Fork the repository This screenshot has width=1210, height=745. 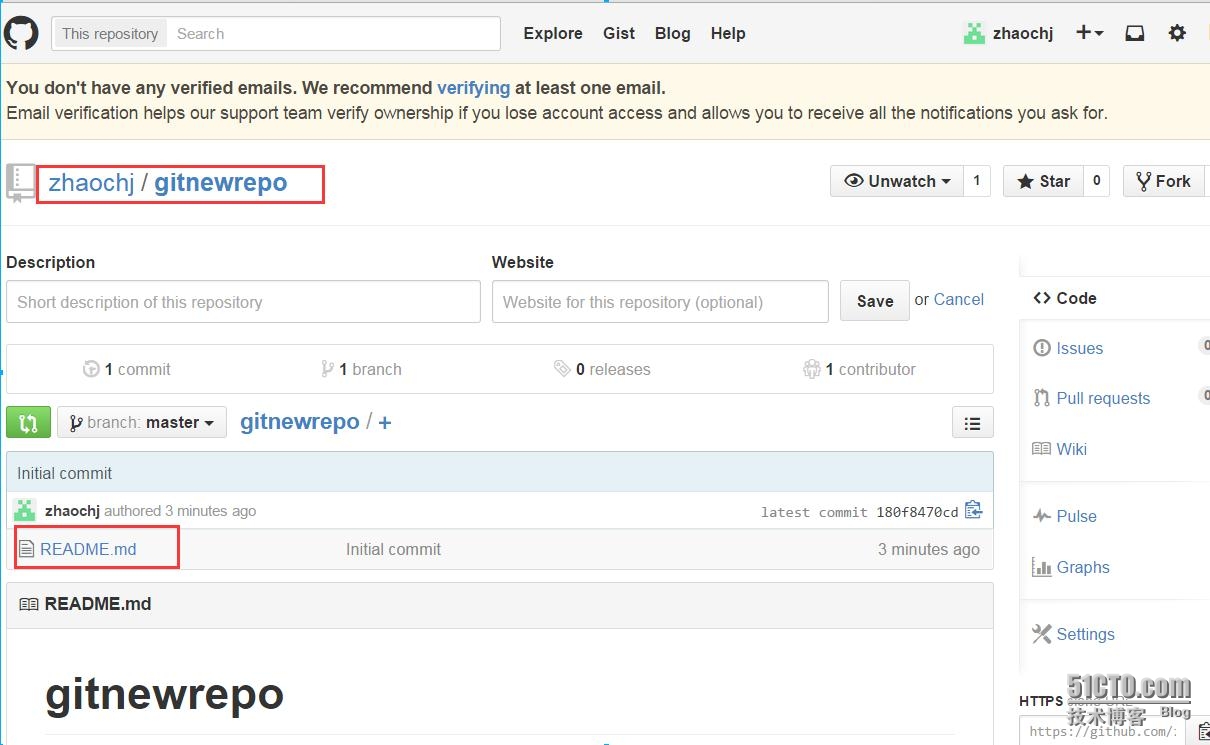click(x=1165, y=181)
